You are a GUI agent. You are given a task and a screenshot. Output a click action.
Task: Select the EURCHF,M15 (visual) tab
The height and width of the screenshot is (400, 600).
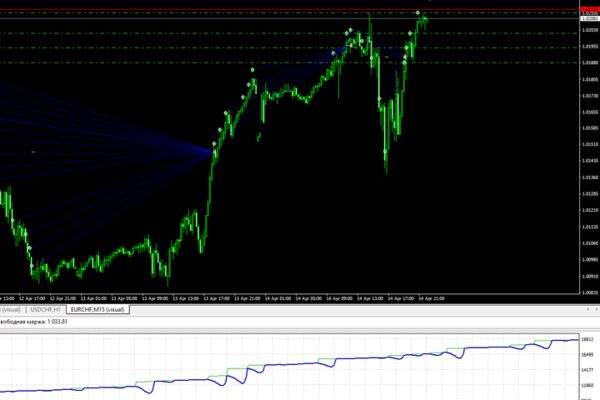point(98,309)
